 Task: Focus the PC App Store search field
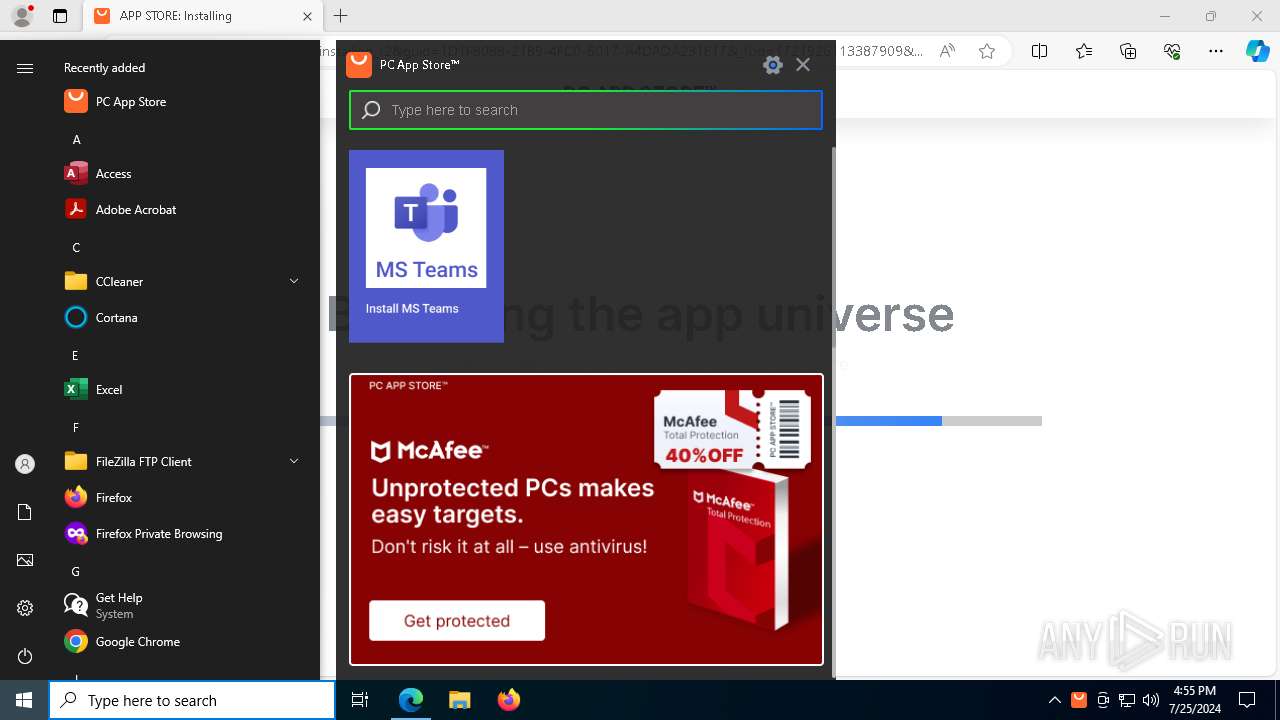(x=586, y=110)
